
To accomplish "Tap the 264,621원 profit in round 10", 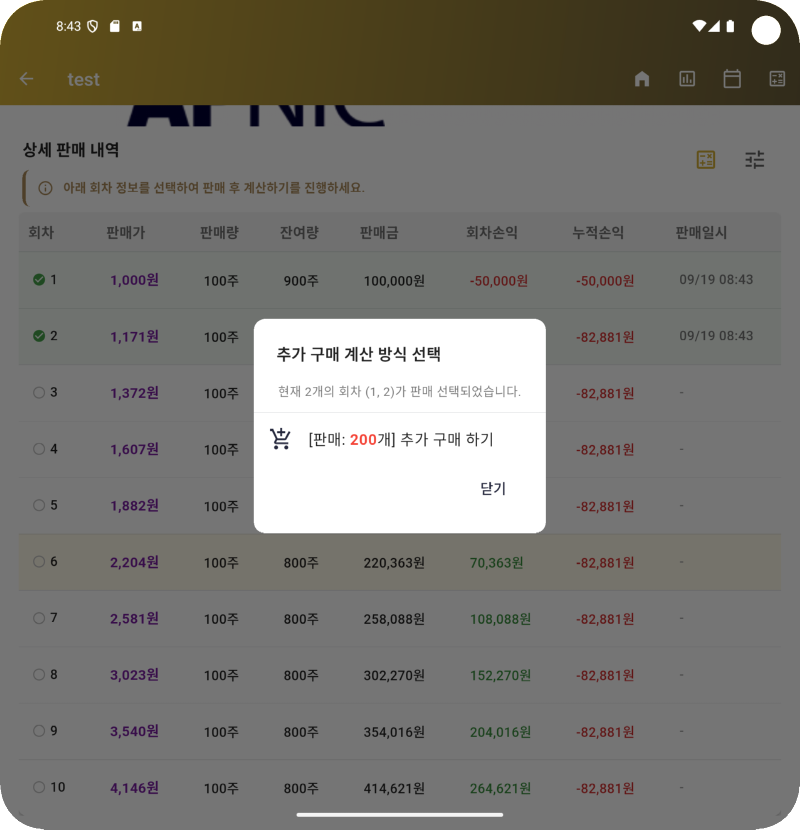I will 500,788.
